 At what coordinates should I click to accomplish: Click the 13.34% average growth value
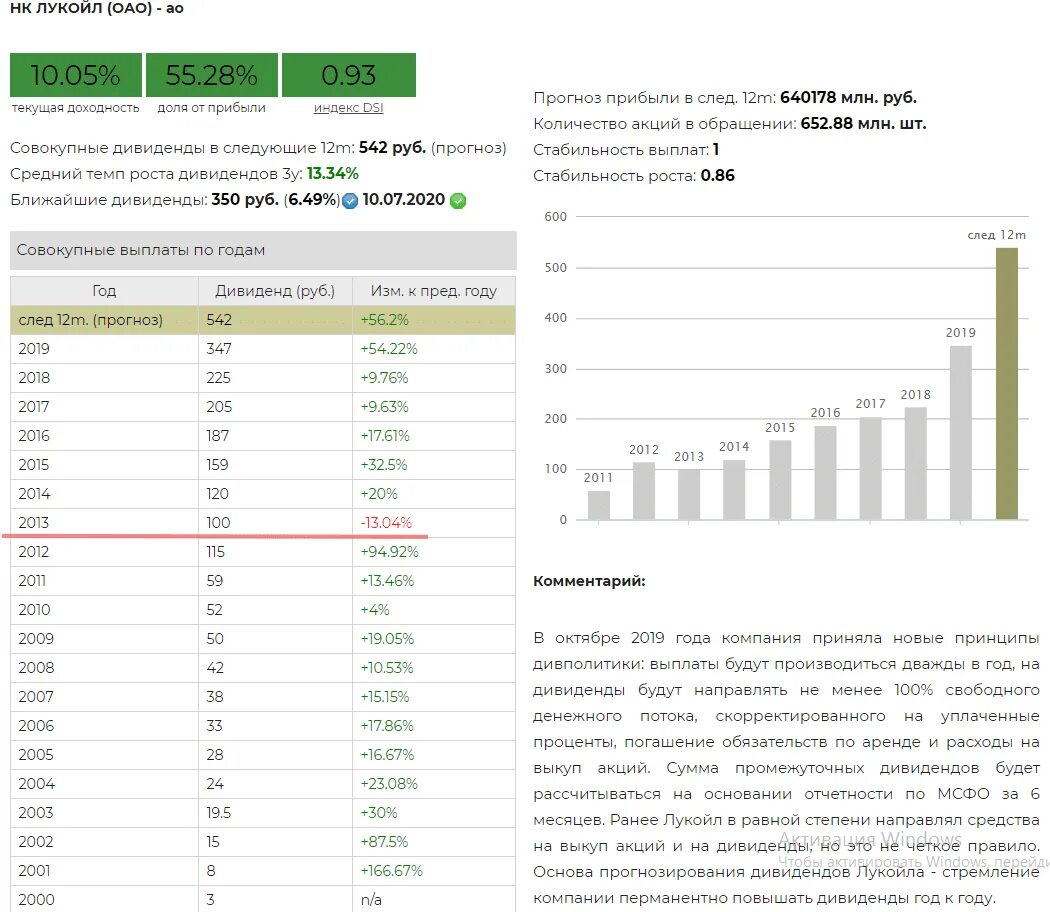point(333,174)
